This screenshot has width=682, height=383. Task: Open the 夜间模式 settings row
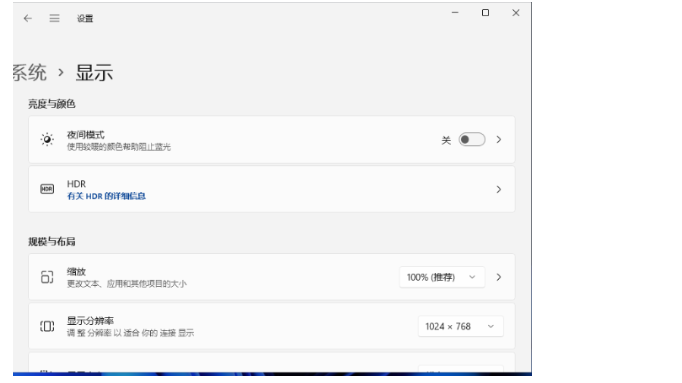pos(272,140)
